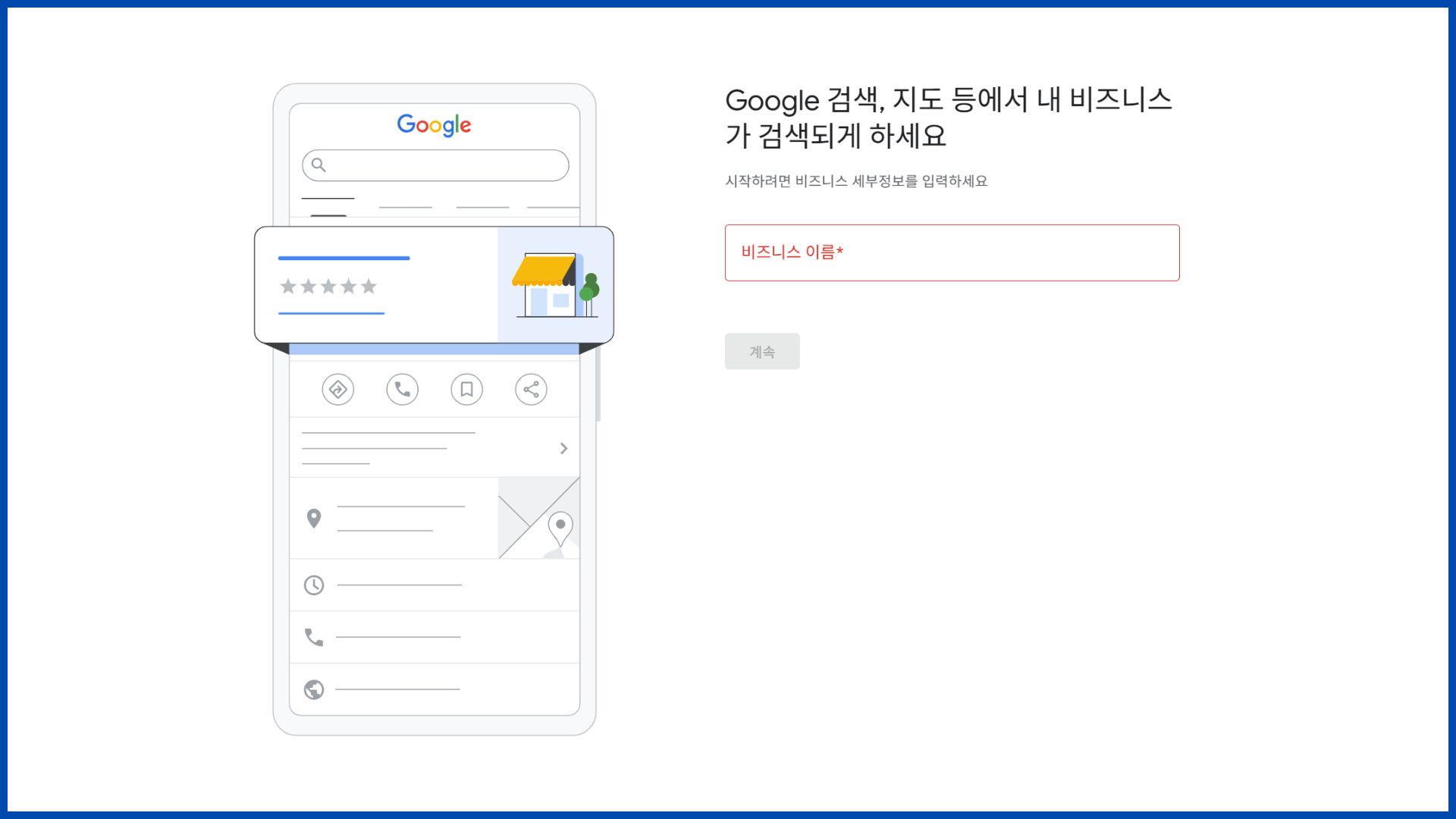1456x819 pixels.
Task: Click the map thumbnail with pin marker
Action: (x=539, y=518)
